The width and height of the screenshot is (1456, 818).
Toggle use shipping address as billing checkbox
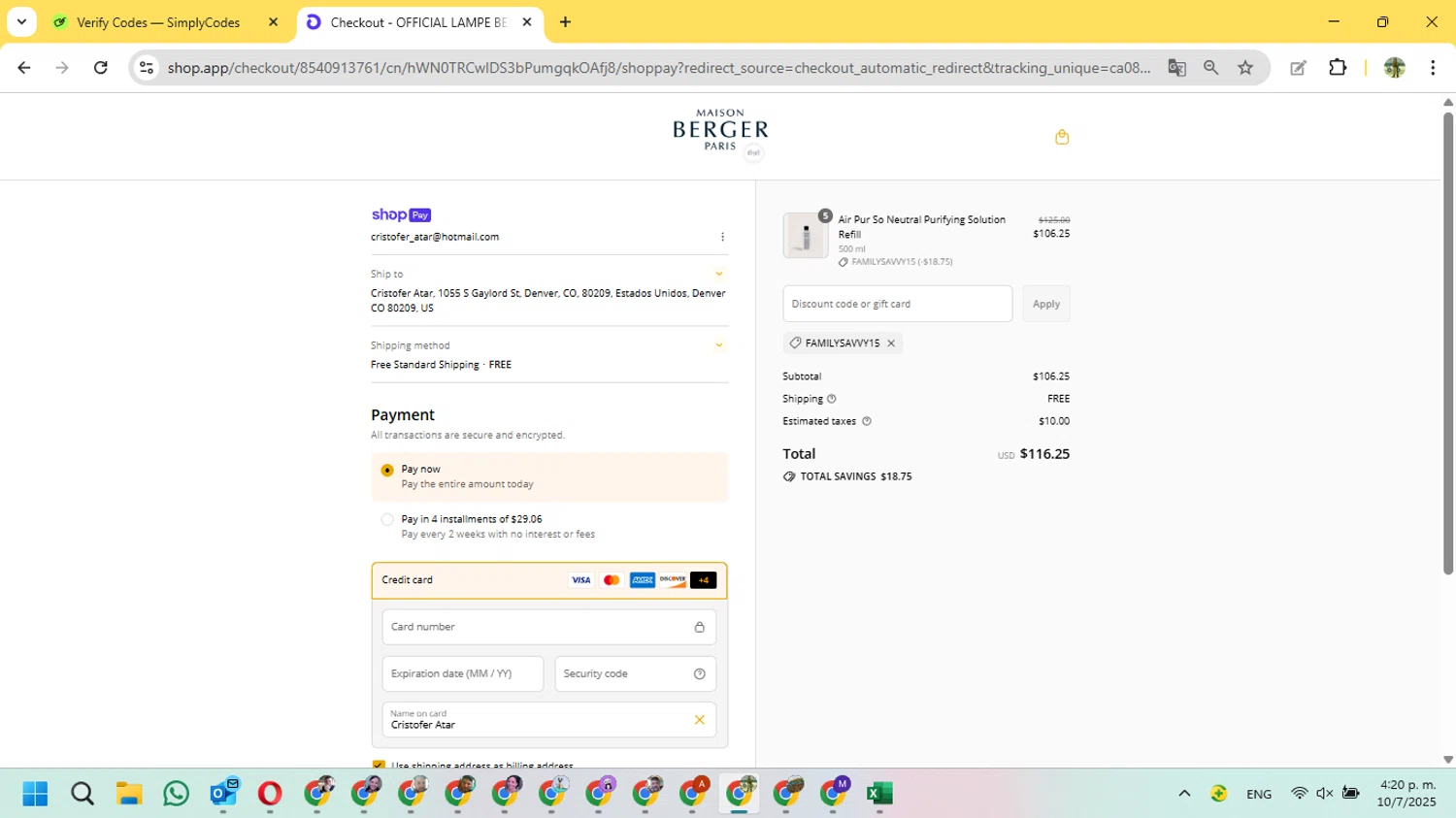pos(379,766)
